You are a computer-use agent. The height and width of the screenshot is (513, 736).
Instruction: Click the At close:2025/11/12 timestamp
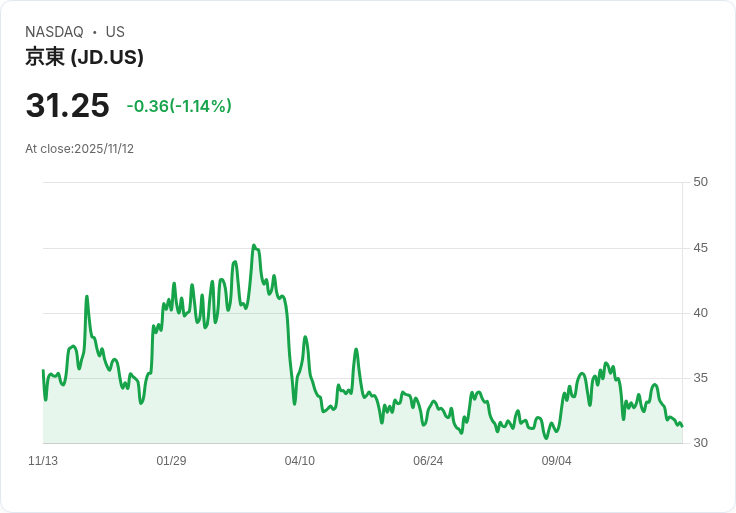tap(79, 149)
